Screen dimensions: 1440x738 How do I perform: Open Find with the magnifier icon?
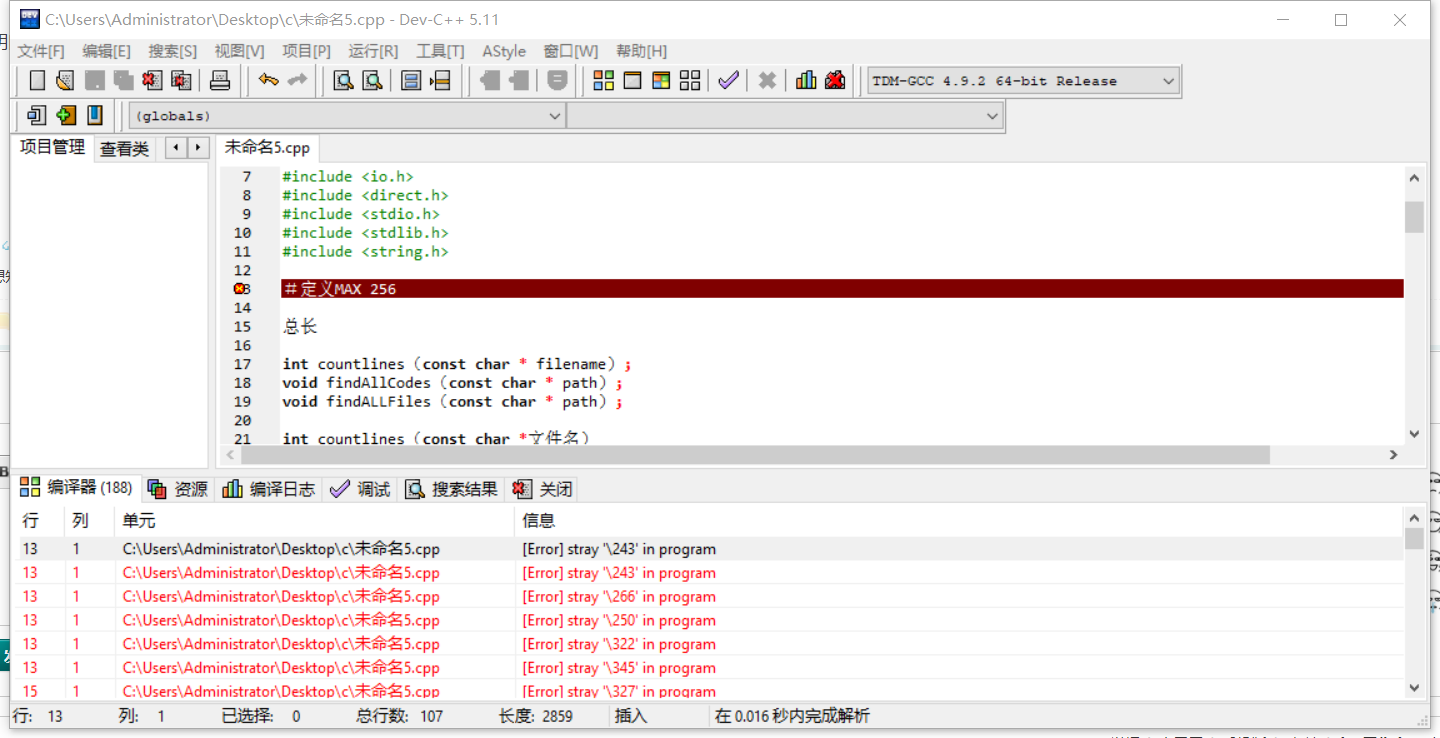pos(343,81)
